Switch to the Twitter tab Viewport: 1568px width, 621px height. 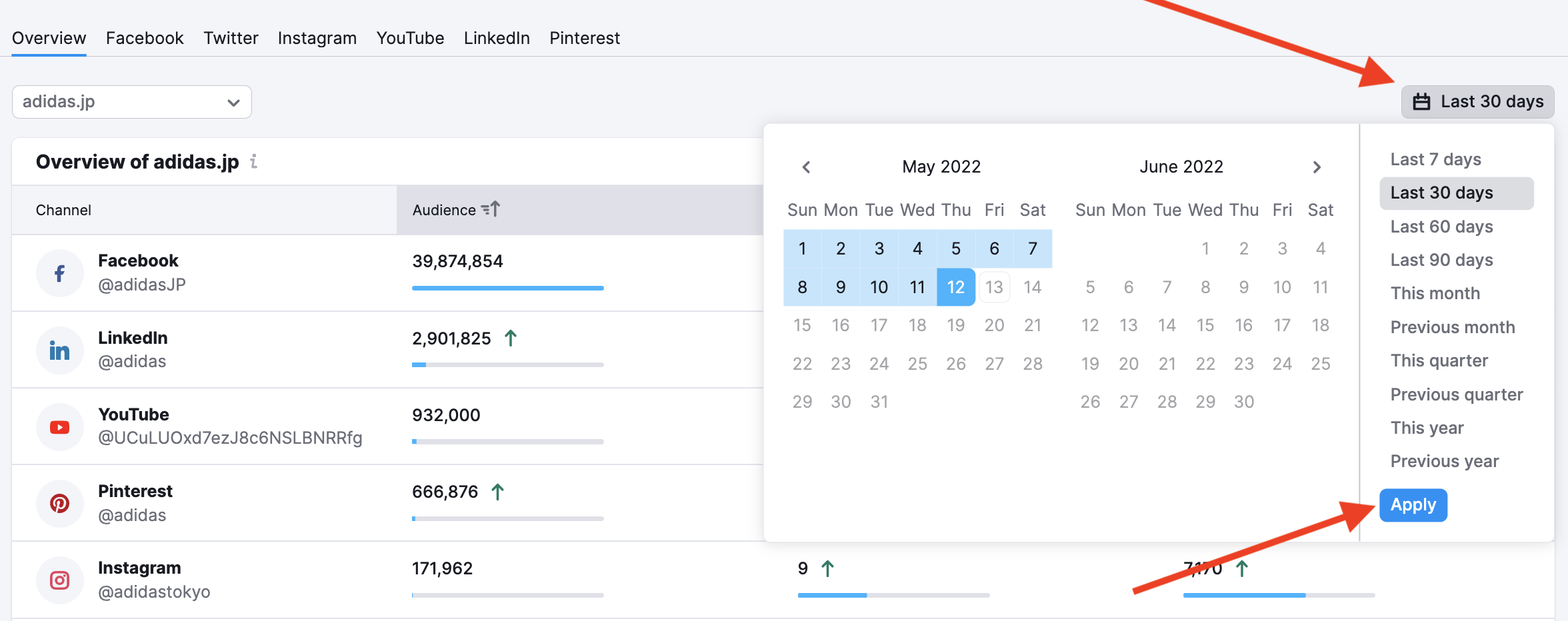click(x=231, y=38)
